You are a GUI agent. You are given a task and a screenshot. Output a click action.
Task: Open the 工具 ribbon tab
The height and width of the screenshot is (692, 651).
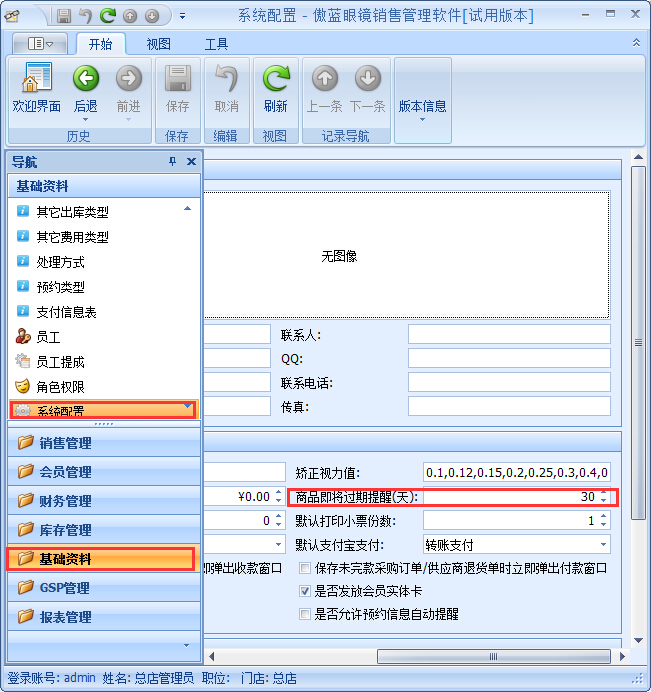[216, 44]
